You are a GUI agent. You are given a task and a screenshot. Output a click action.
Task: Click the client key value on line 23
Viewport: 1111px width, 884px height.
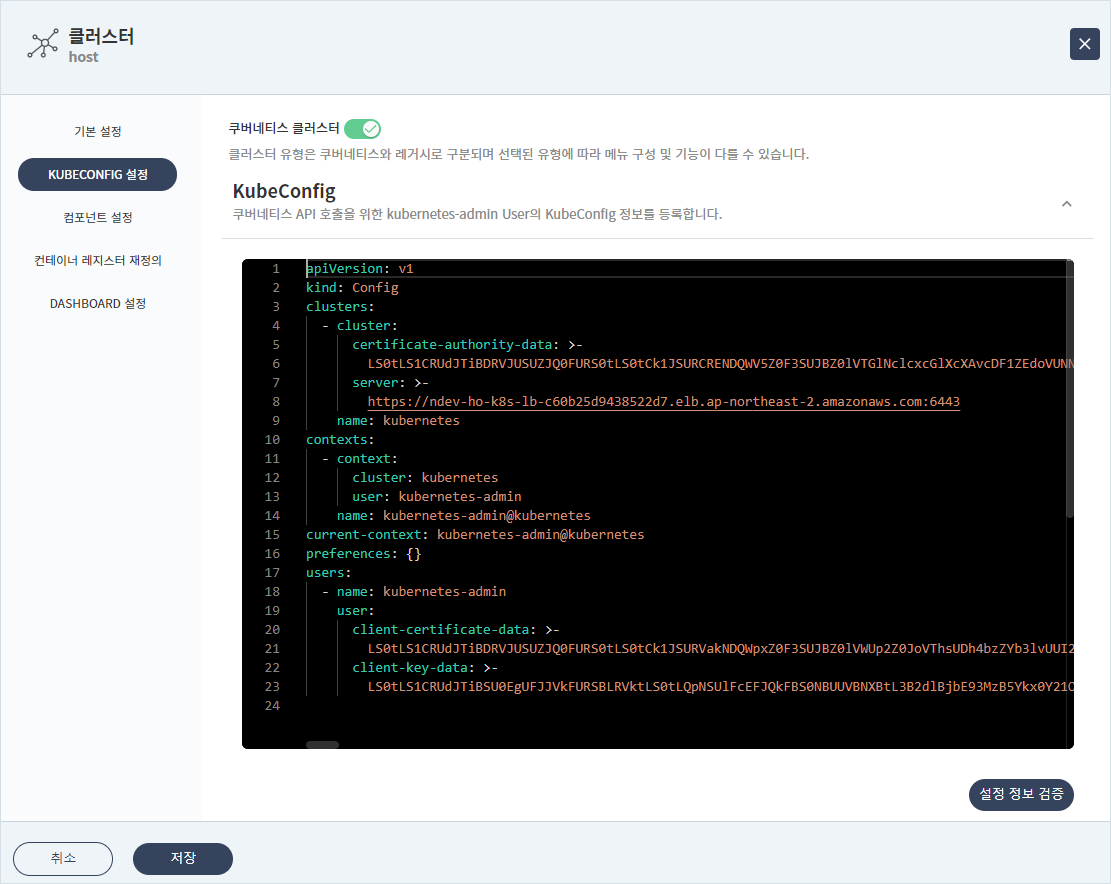pyautogui.click(x=721, y=687)
